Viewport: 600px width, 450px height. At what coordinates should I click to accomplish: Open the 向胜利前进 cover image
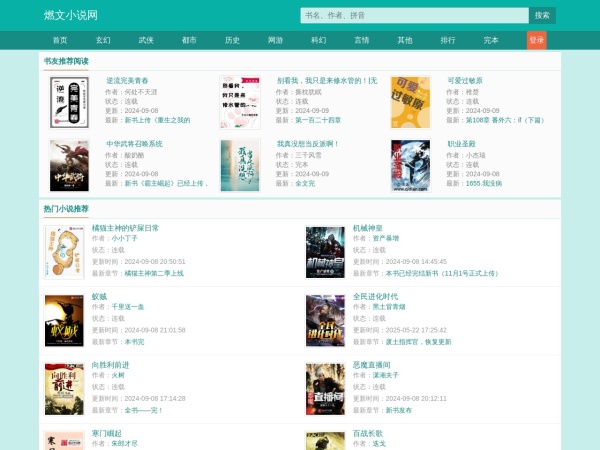(64, 389)
